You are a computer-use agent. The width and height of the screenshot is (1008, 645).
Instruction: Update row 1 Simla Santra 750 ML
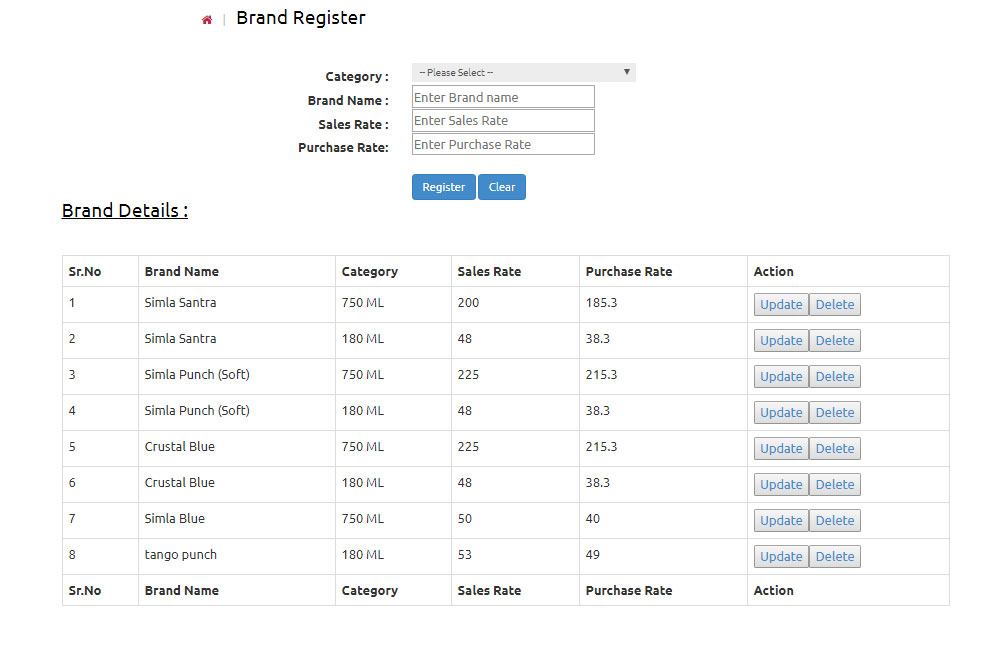pyautogui.click(x=781, y=305)
